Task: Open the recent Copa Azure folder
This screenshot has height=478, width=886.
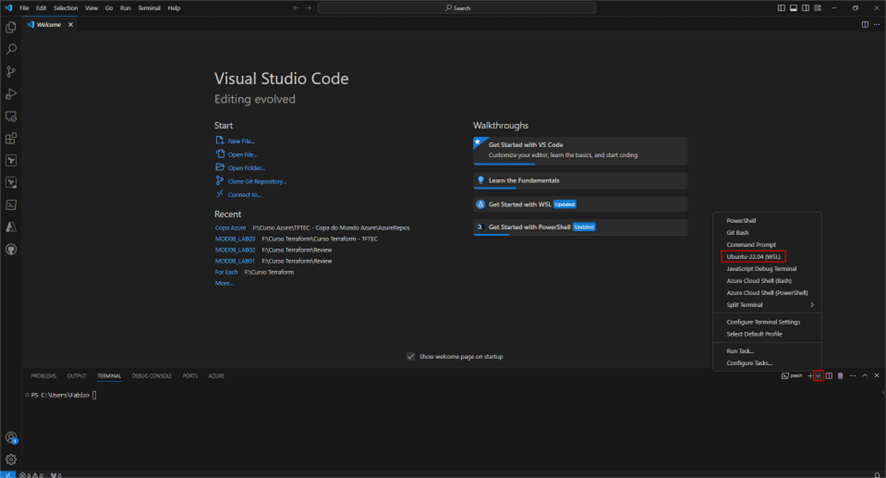Action: pyautogui.click(x=230, y=228)
